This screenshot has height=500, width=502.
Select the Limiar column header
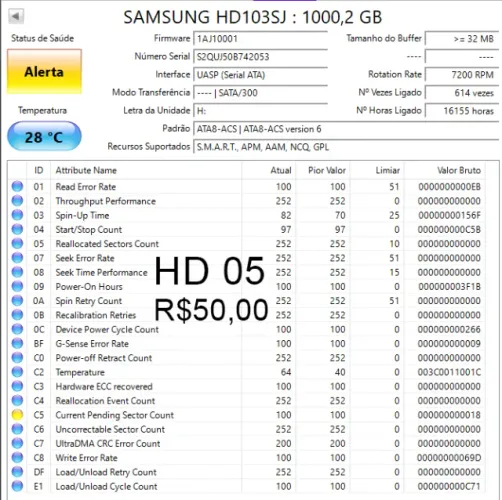pos(377,170)
